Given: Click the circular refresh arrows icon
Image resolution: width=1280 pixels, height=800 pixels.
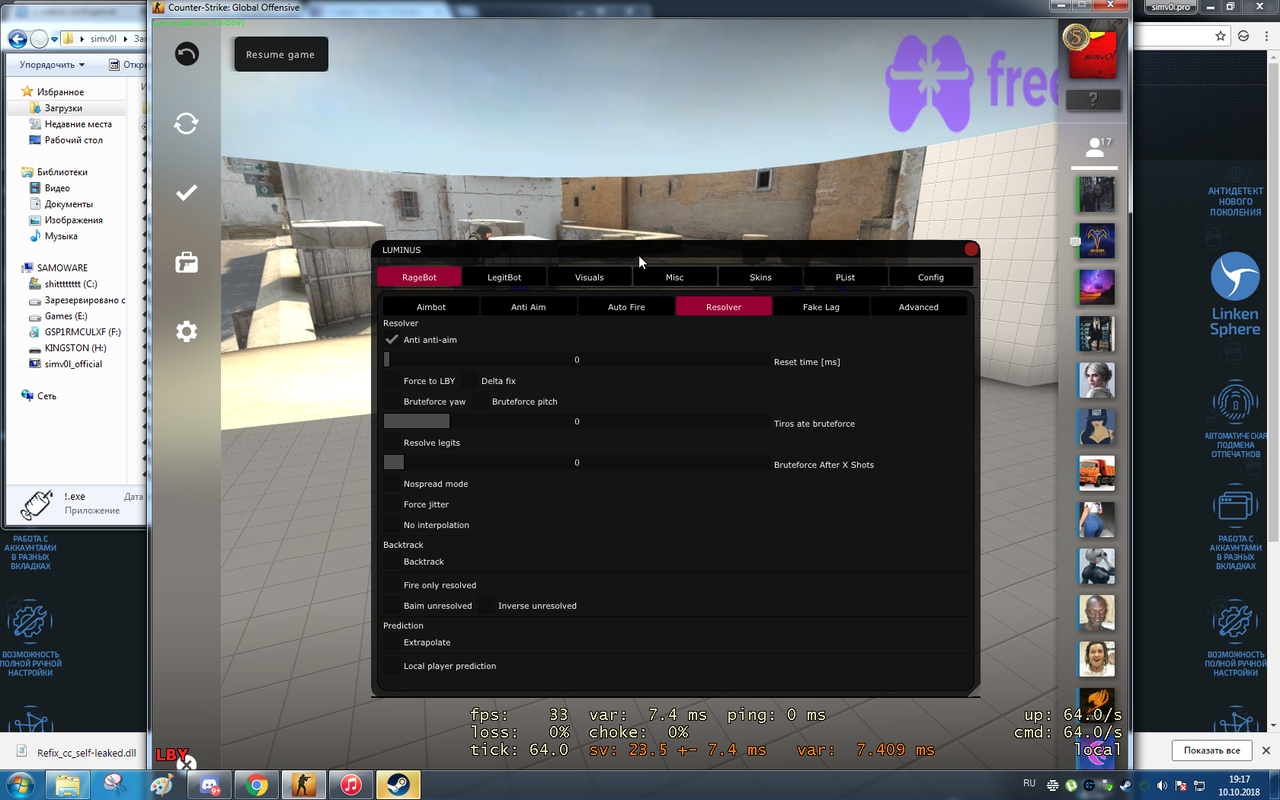Looking at the screenshot, I should tap(186, 123).
